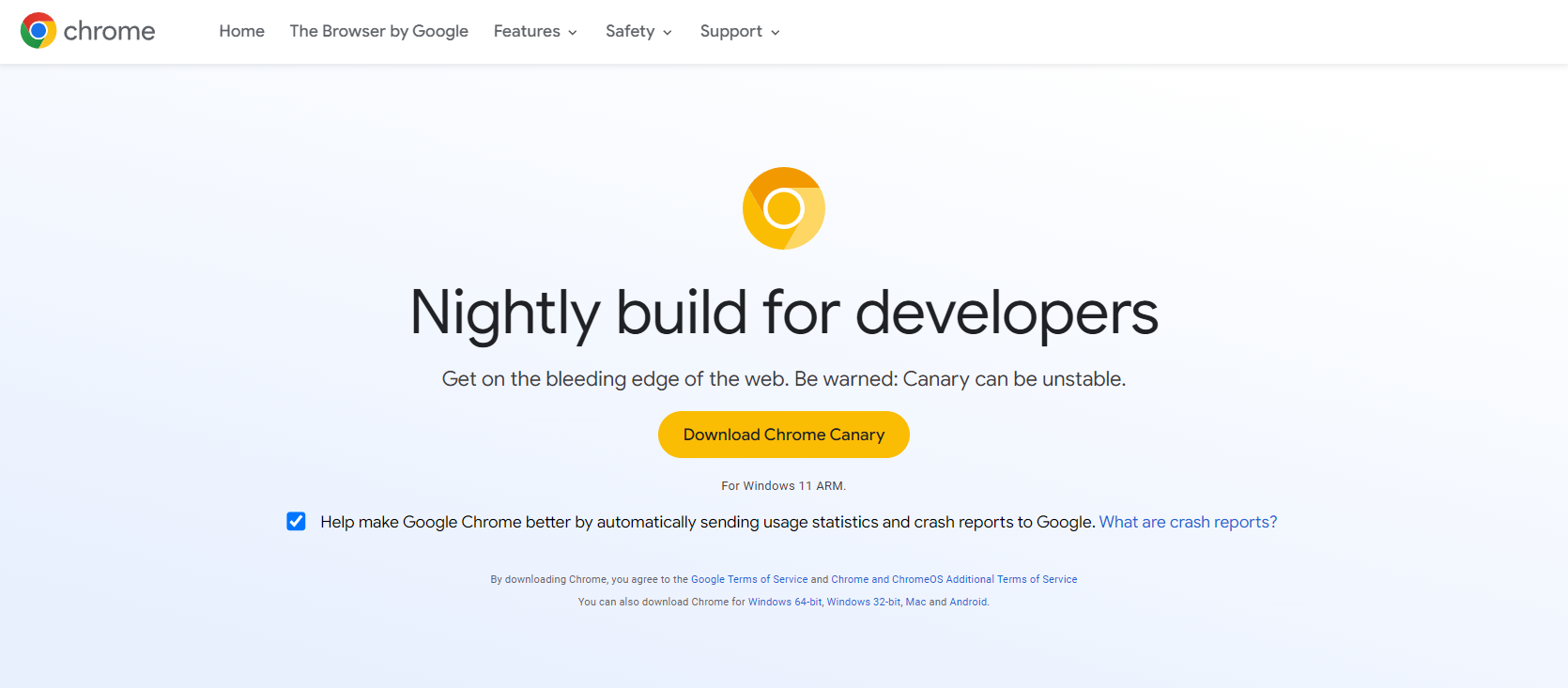Select the Windows 32-bit download link

click(x=863, y=602)
